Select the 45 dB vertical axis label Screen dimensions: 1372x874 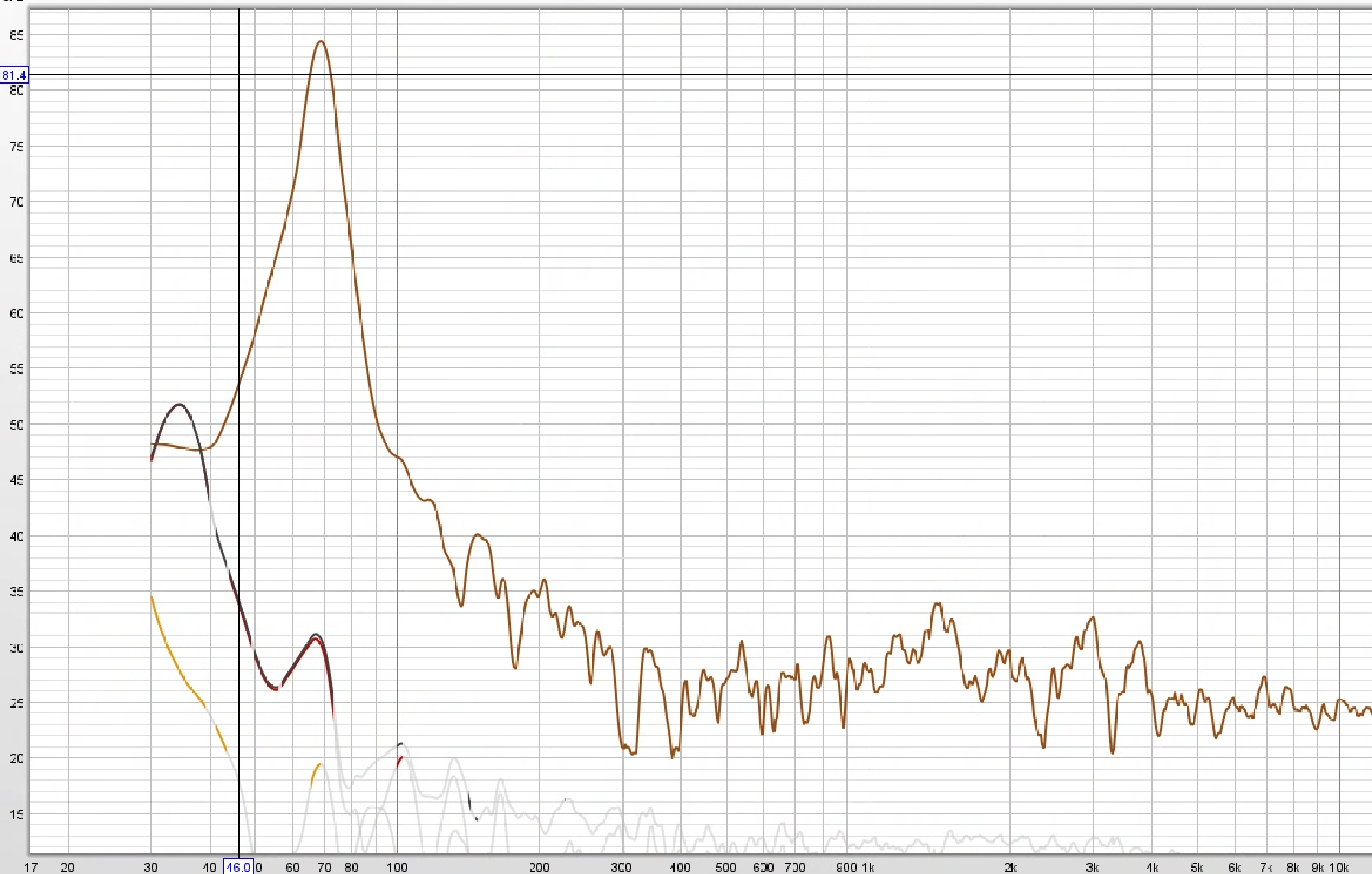17,480
